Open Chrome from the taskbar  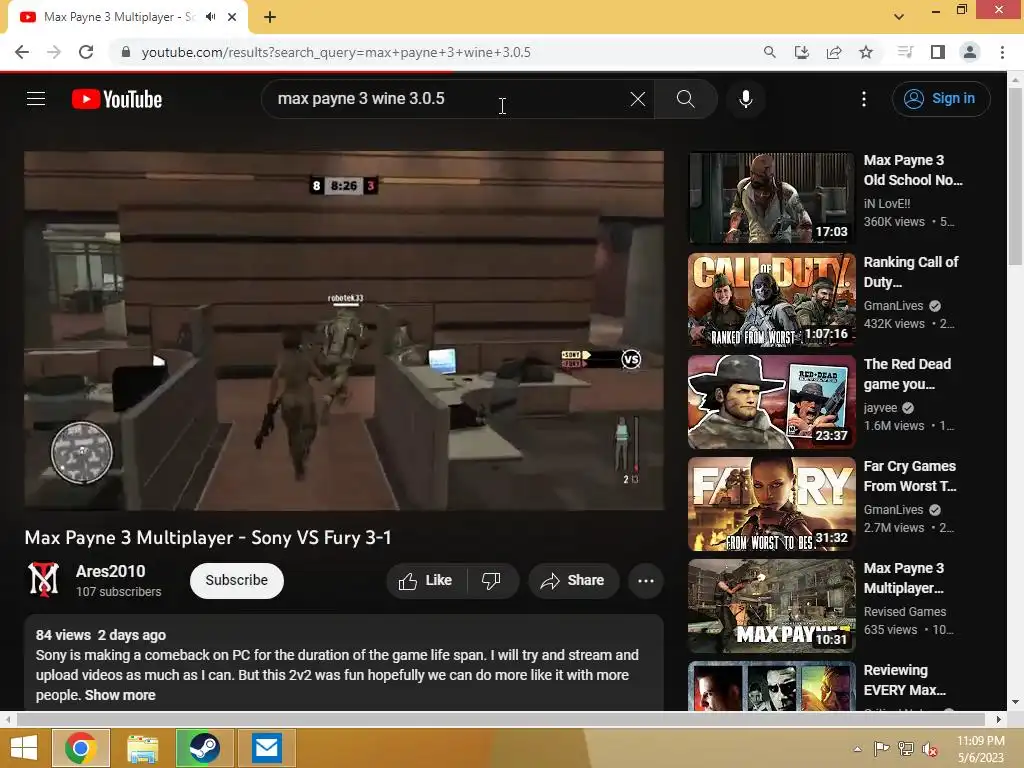[x=80, y=748]
